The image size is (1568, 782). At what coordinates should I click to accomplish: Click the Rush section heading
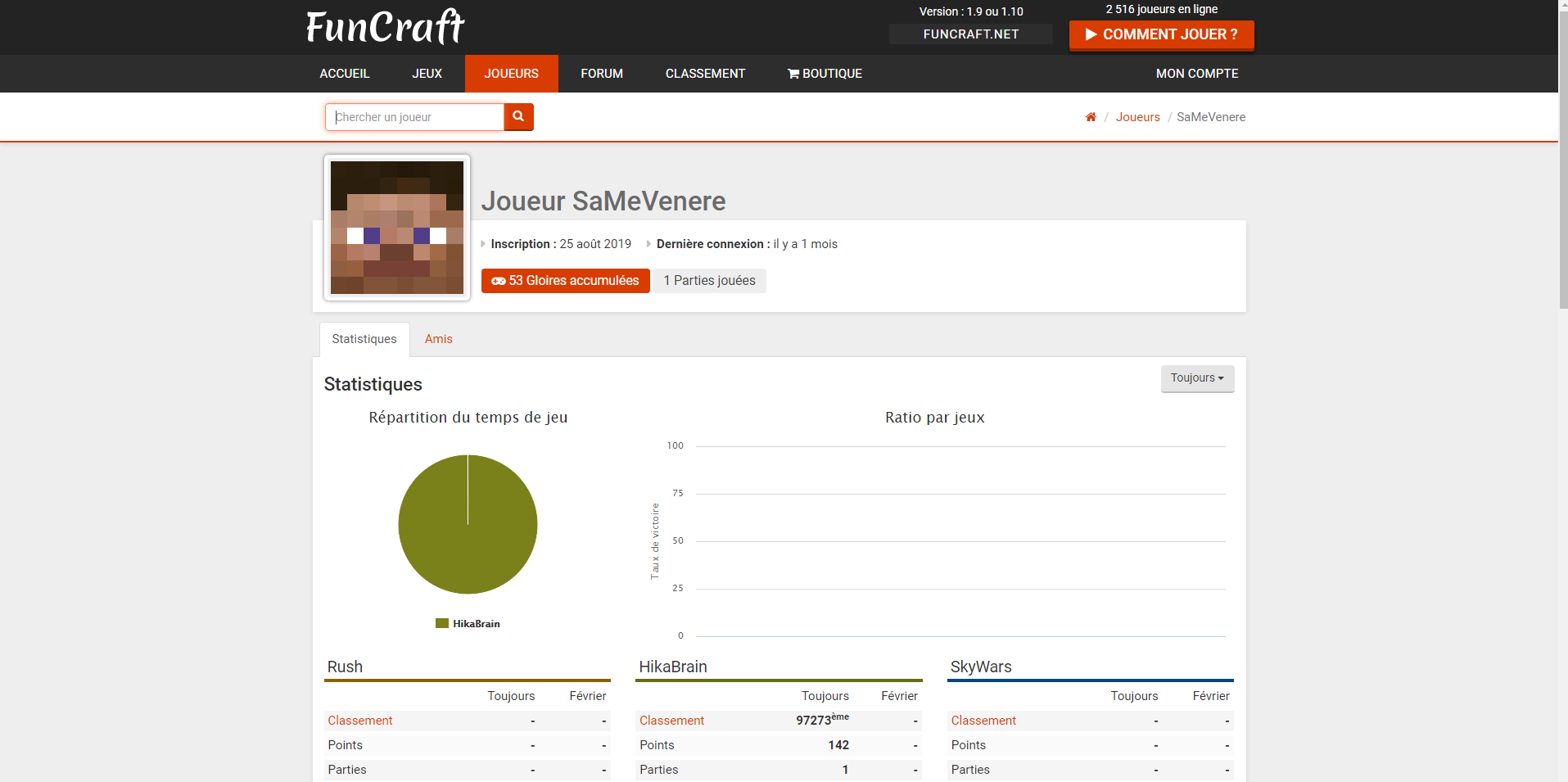tap(345, 667)
